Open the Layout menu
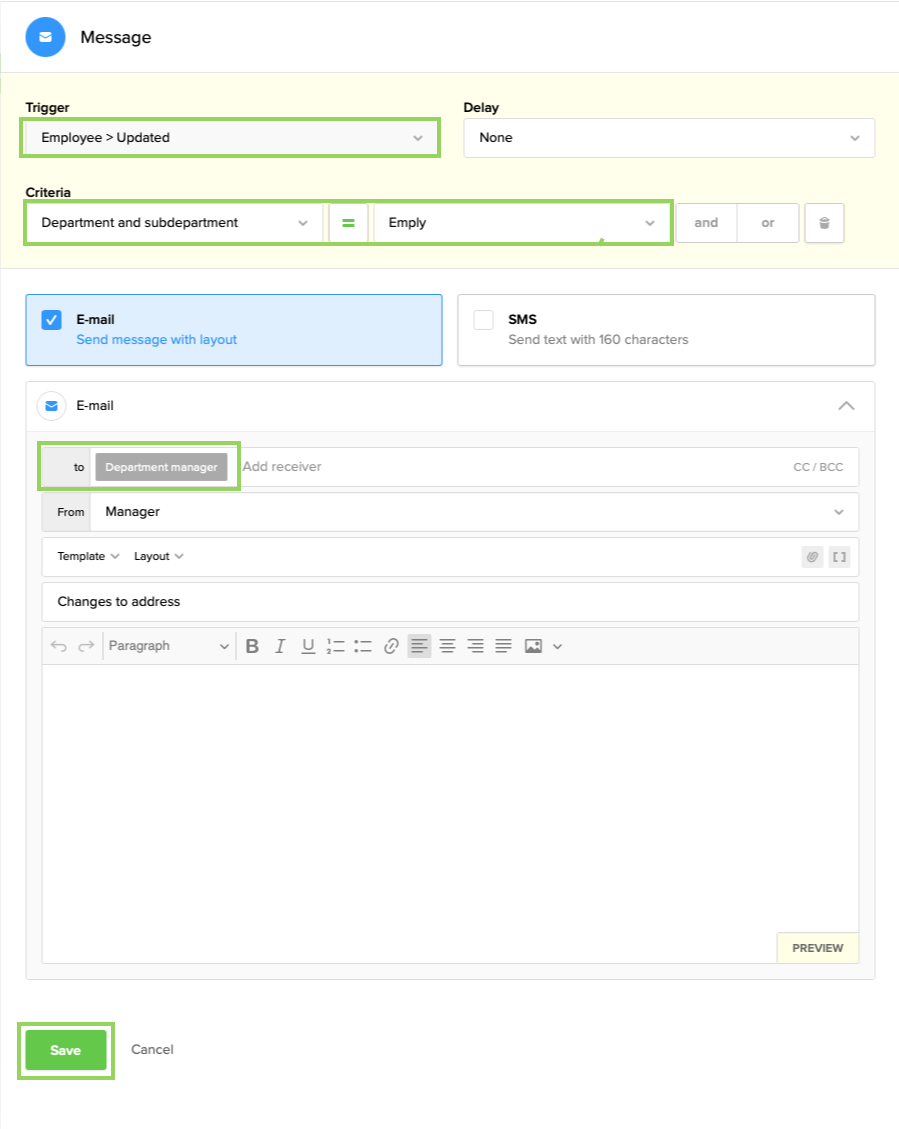The image size is (899, 1129). [x=159, y=557]
